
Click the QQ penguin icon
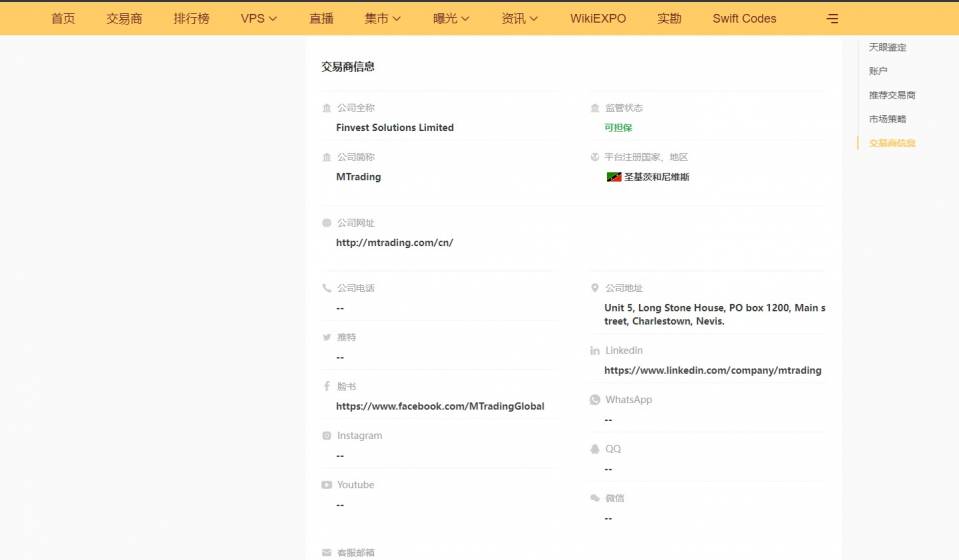pos(594,449)
